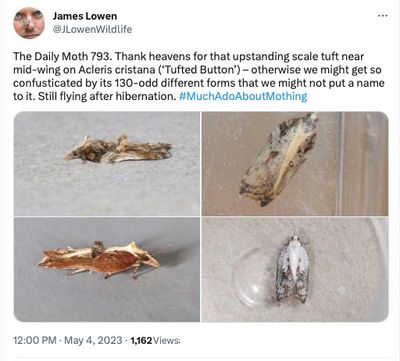Open the James Lowen display name link
400x361 pixels.
pyautogui.click(x=85, y=16)
